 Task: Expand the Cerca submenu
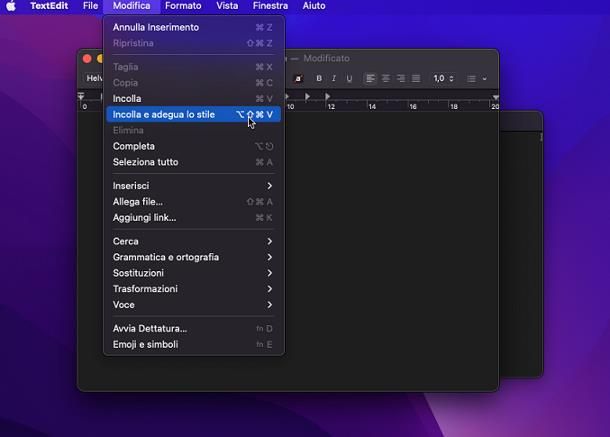coord(193,241)
